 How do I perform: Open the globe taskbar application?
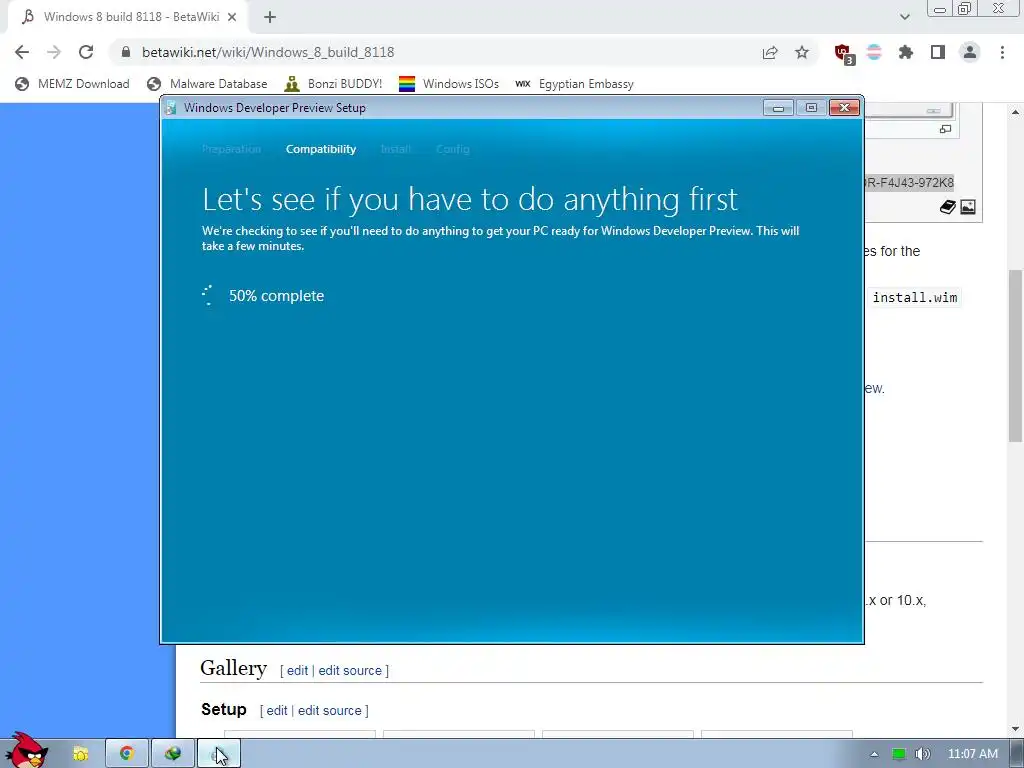172,754
